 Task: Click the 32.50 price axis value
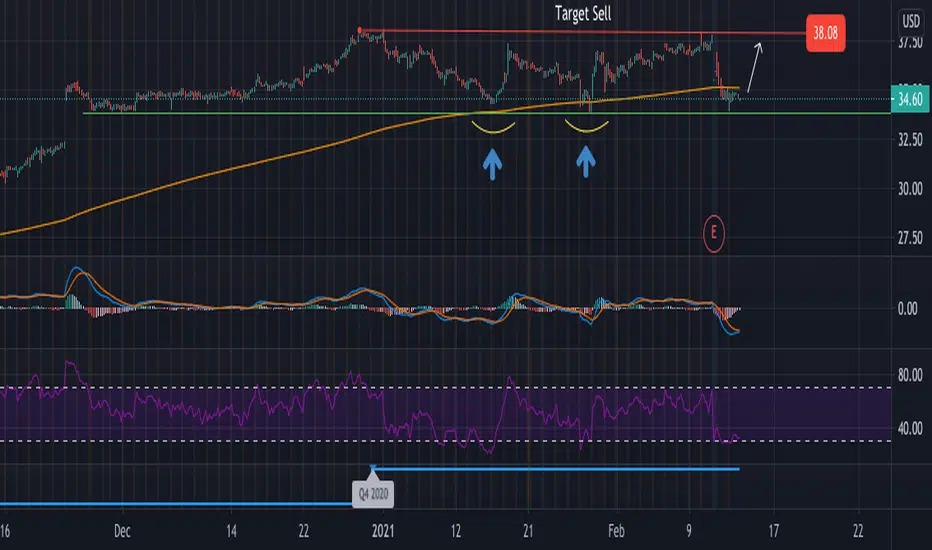[910, 140]
